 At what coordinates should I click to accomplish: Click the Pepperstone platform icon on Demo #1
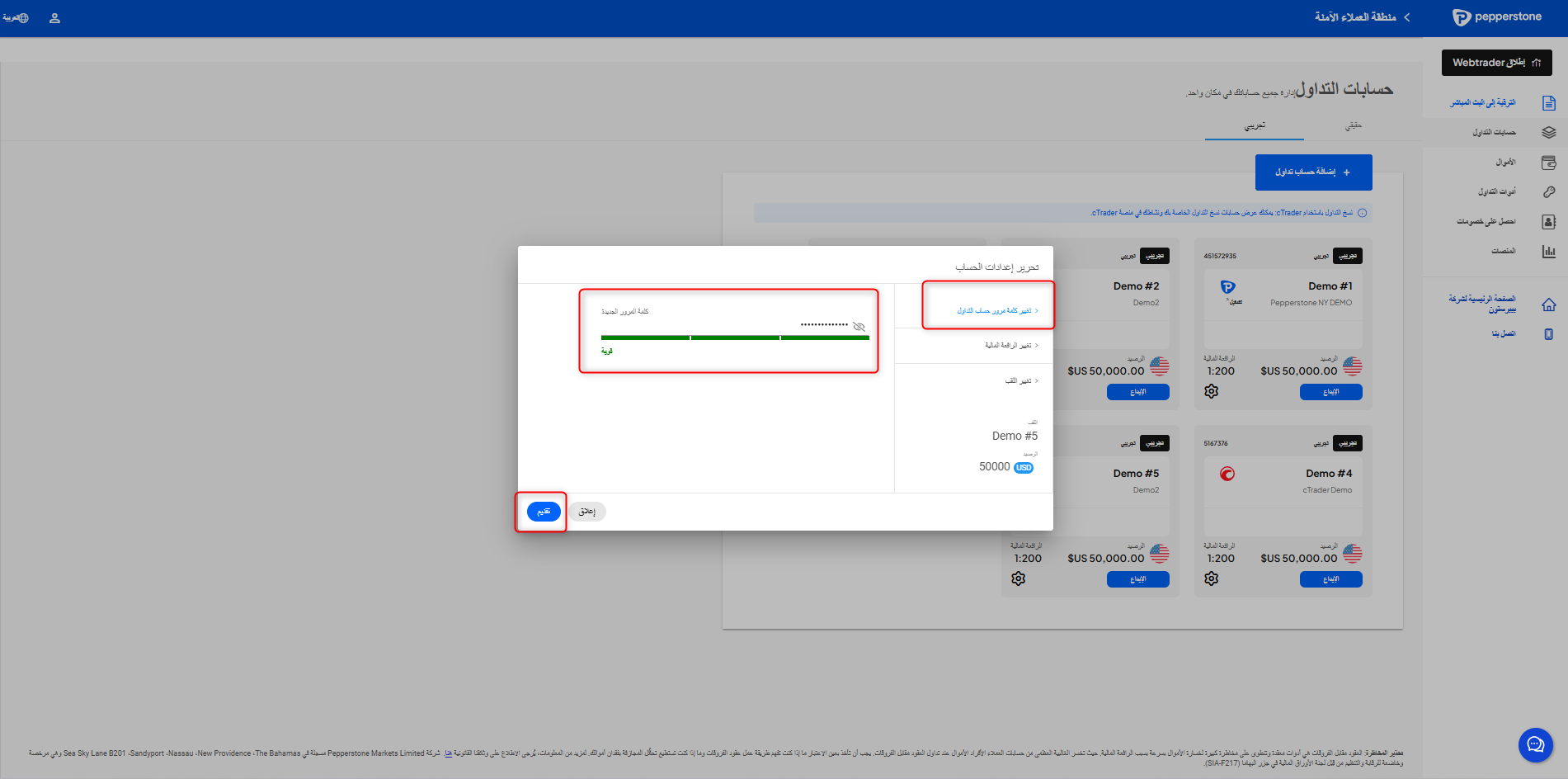pos(1228,287)
